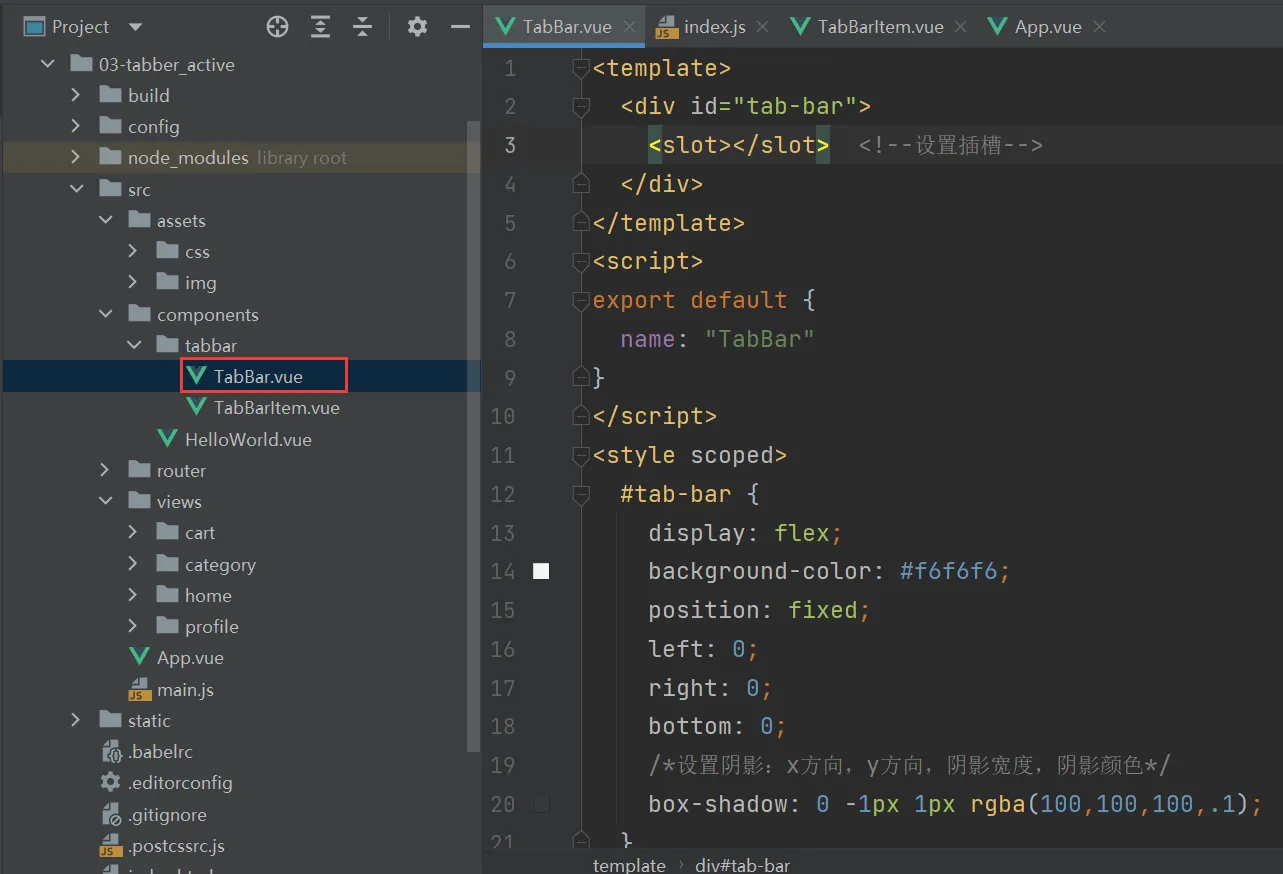Click the 'library root' label next to node_modules
Viewport: 1283px width, 874px height.
[x=302, y=157]
